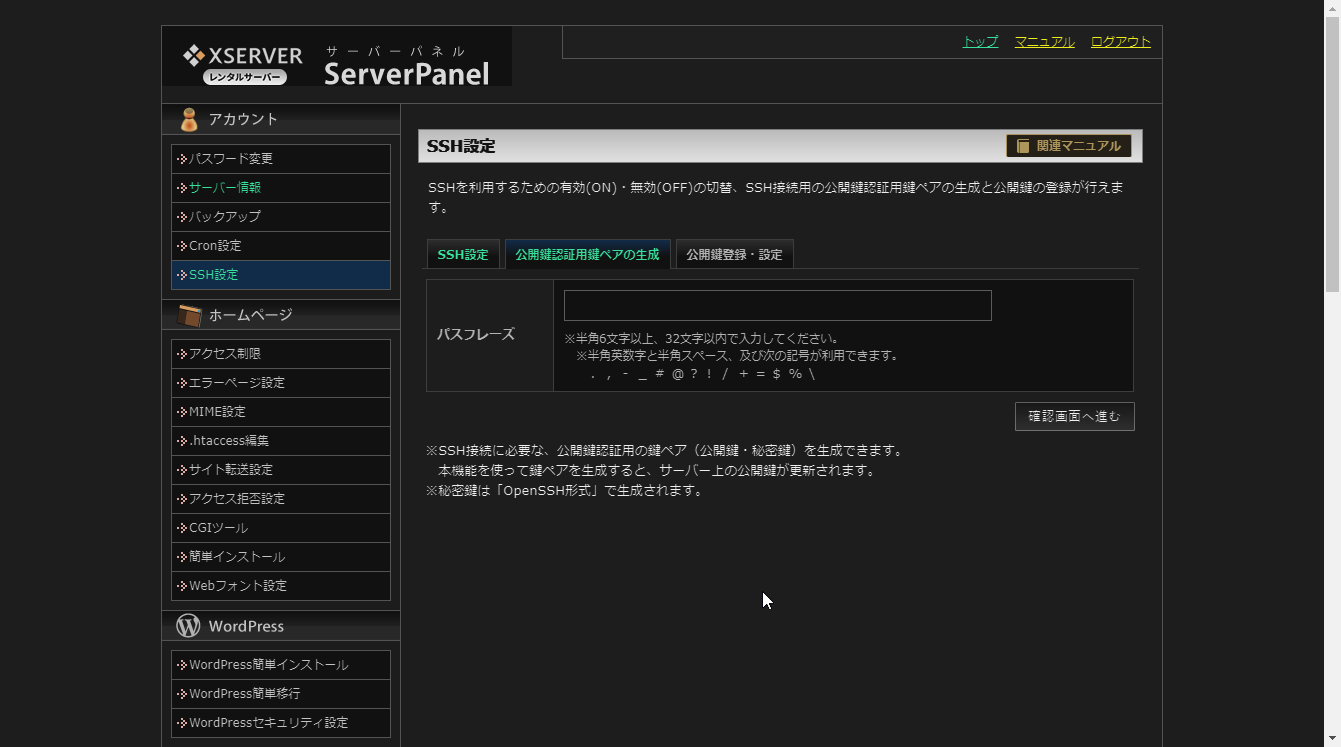Go to .htaccess編集 menu item
The image size is (1341, 747).
229,441
